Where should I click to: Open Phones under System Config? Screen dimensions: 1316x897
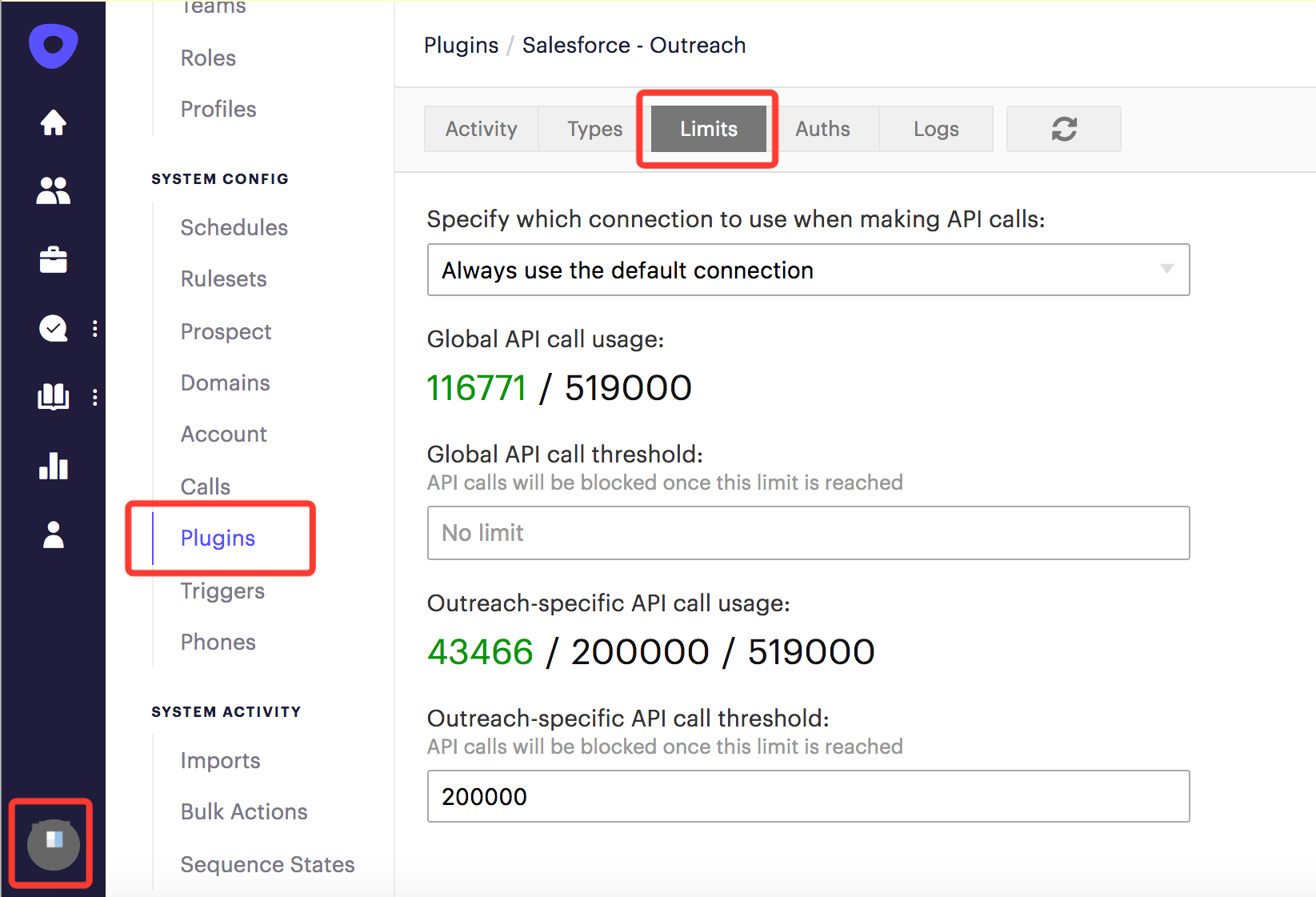click(x=218, y=642)
